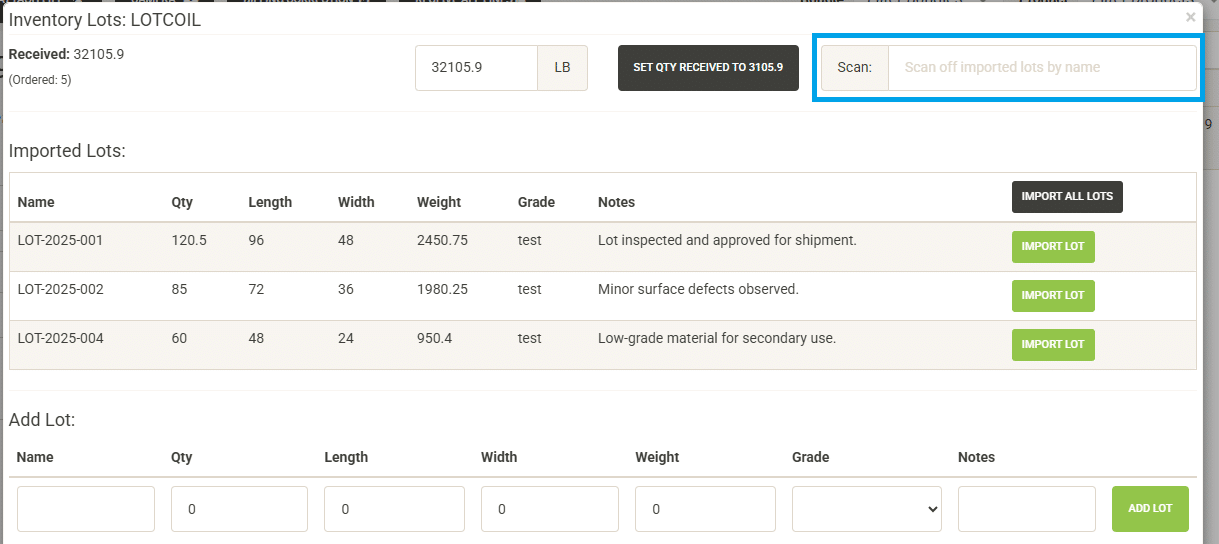
Task: Click the LB unit label
Action: click(x=562, y=68)
